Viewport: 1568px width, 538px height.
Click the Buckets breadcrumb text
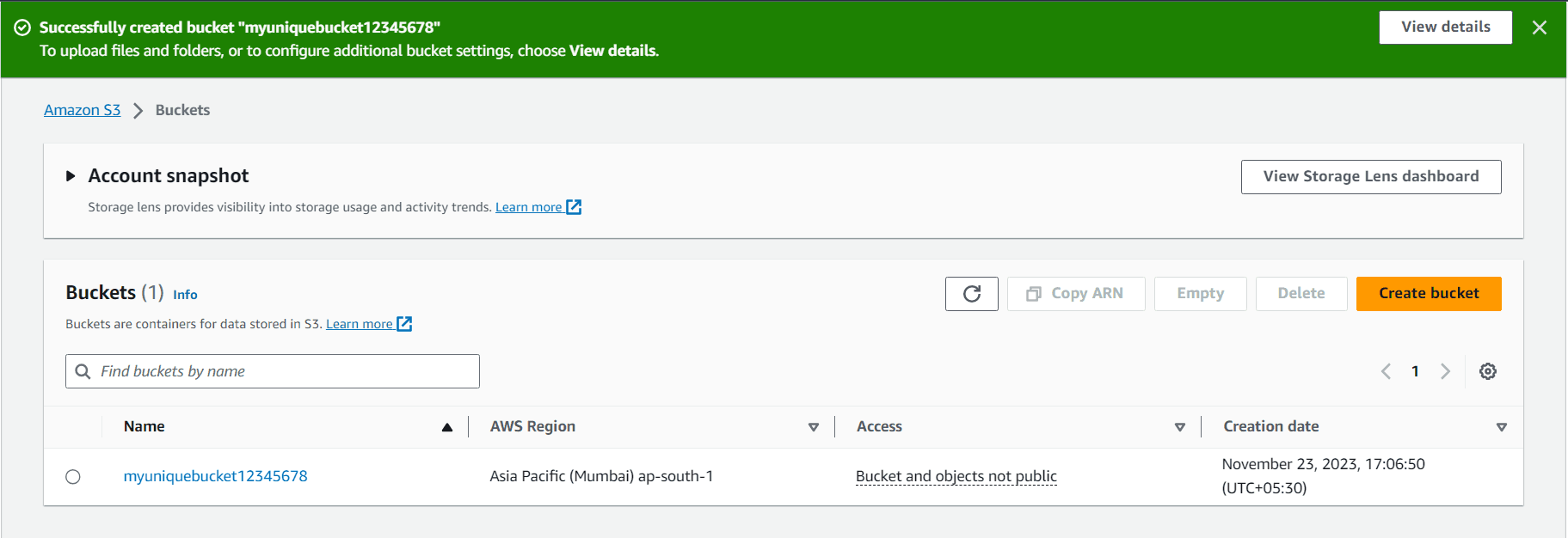tap(182, 110)
